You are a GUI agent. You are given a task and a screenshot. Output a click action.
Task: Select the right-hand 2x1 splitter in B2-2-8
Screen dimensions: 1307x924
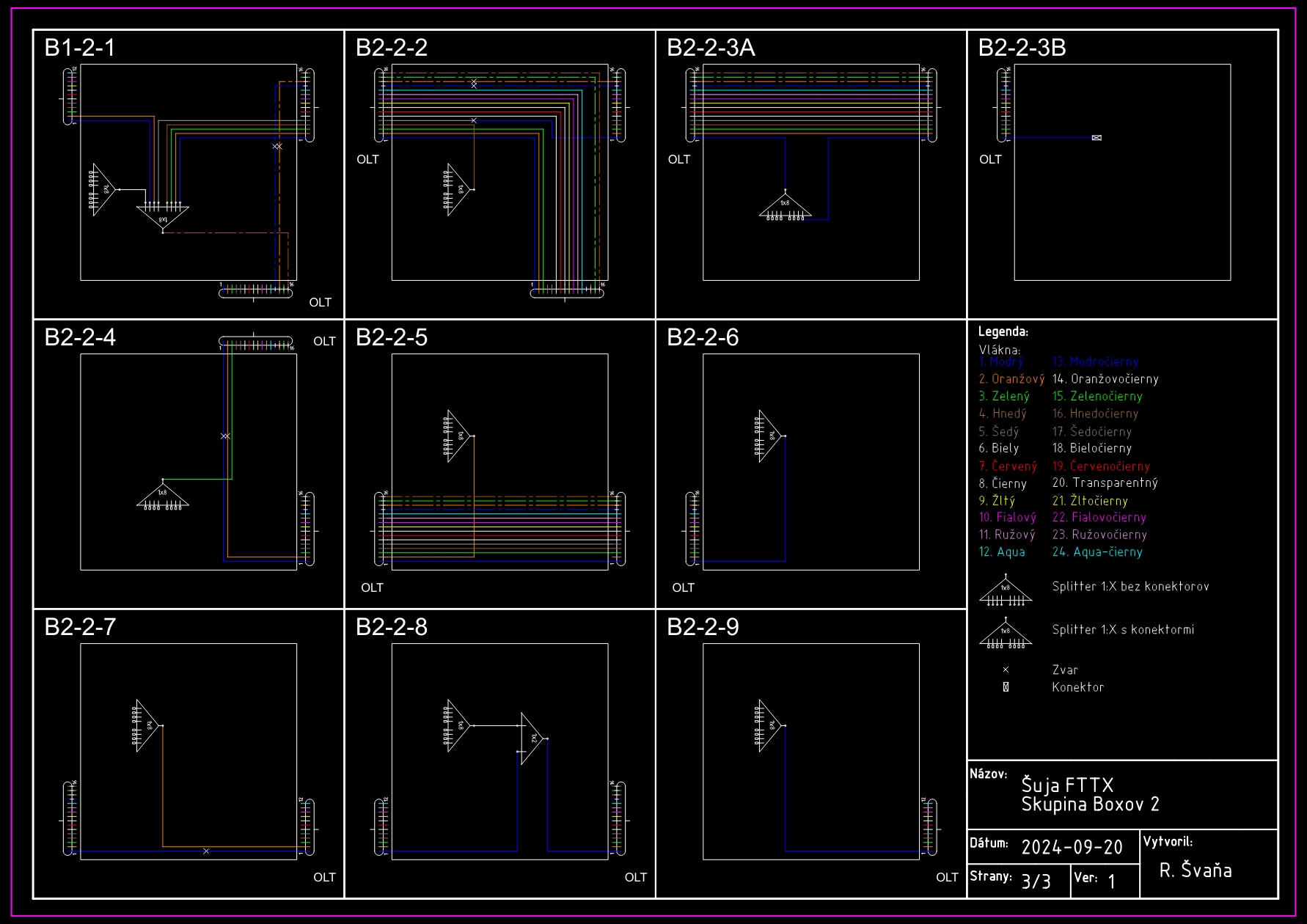[533, 738]
